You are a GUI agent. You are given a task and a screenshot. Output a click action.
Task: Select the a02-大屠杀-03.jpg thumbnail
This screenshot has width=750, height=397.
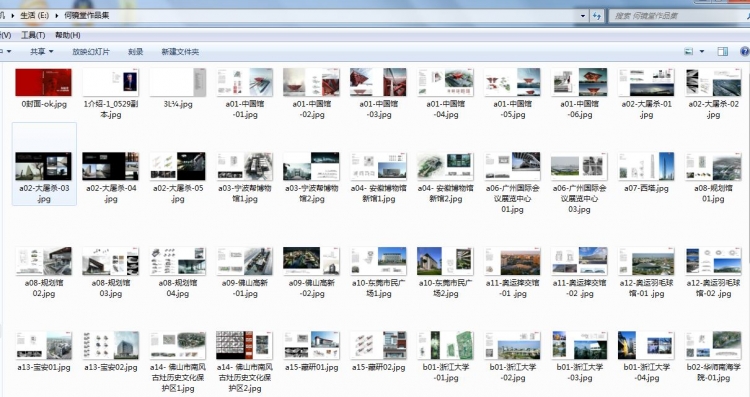pos(43,166)
